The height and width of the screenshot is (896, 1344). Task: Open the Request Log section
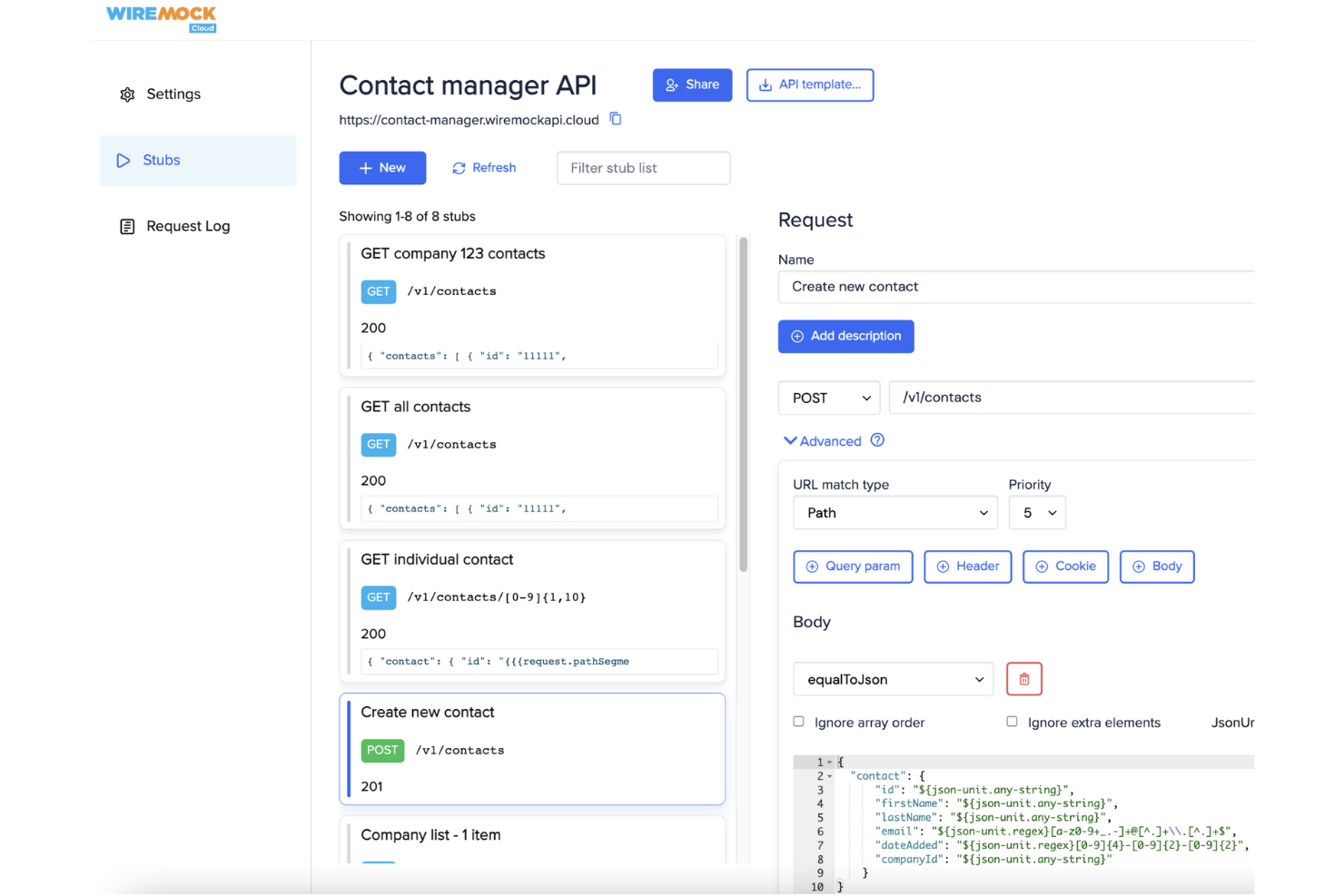(187, 226)
